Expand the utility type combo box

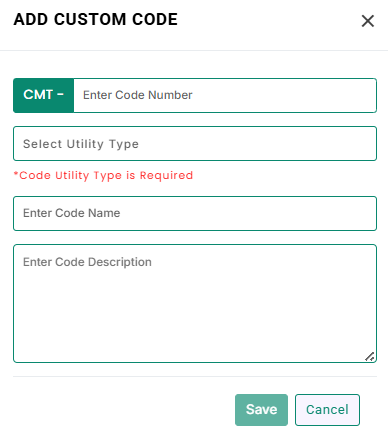195,143
